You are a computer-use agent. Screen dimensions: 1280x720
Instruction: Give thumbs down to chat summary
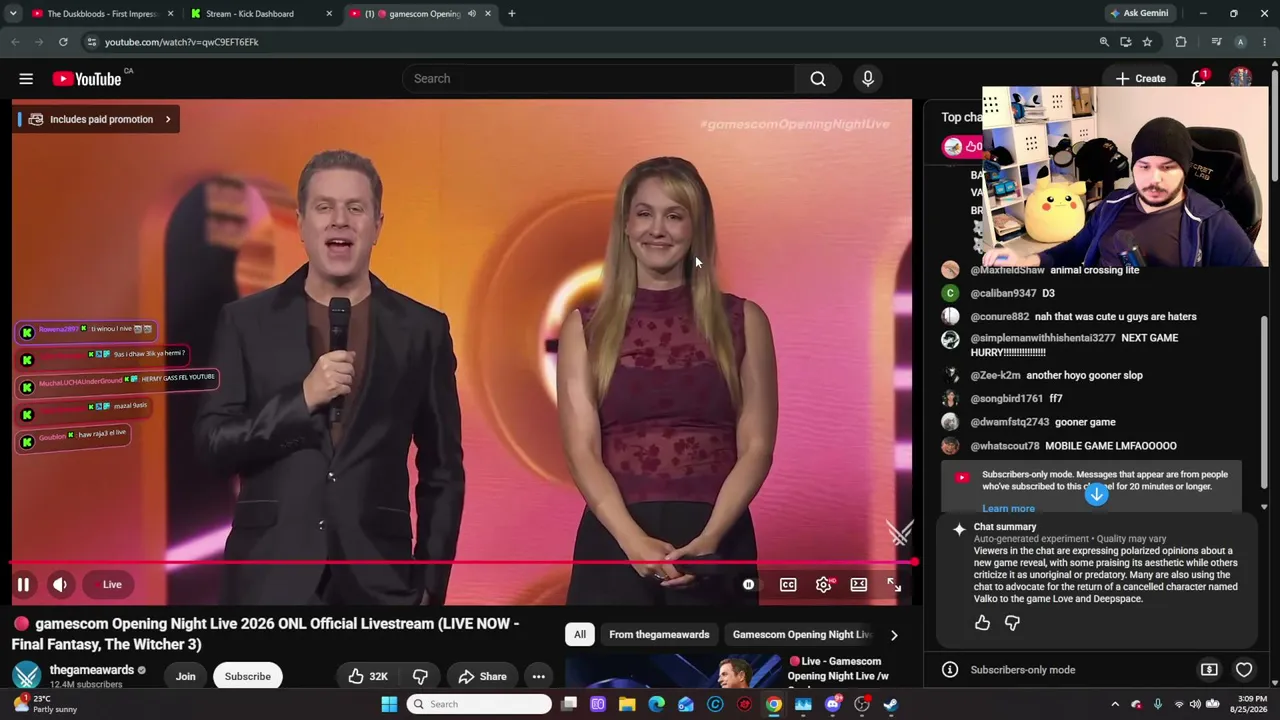pyautogui.click(x=1012, y=623)
